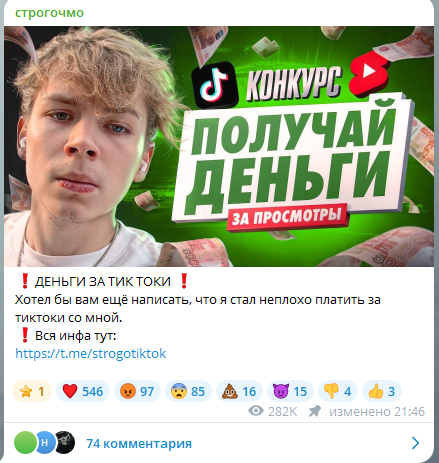
Task: Click the thumbs down reaction showing 4
Action: click(x=338, y=391)
